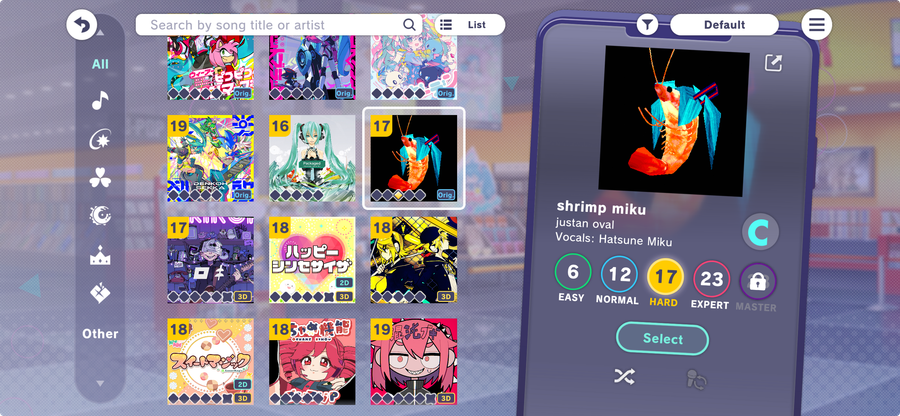The width and height of the screenshot is (900, 416).
Task: Expand sidebar categories with the down arrow
Action: click(x=100, y=383)
